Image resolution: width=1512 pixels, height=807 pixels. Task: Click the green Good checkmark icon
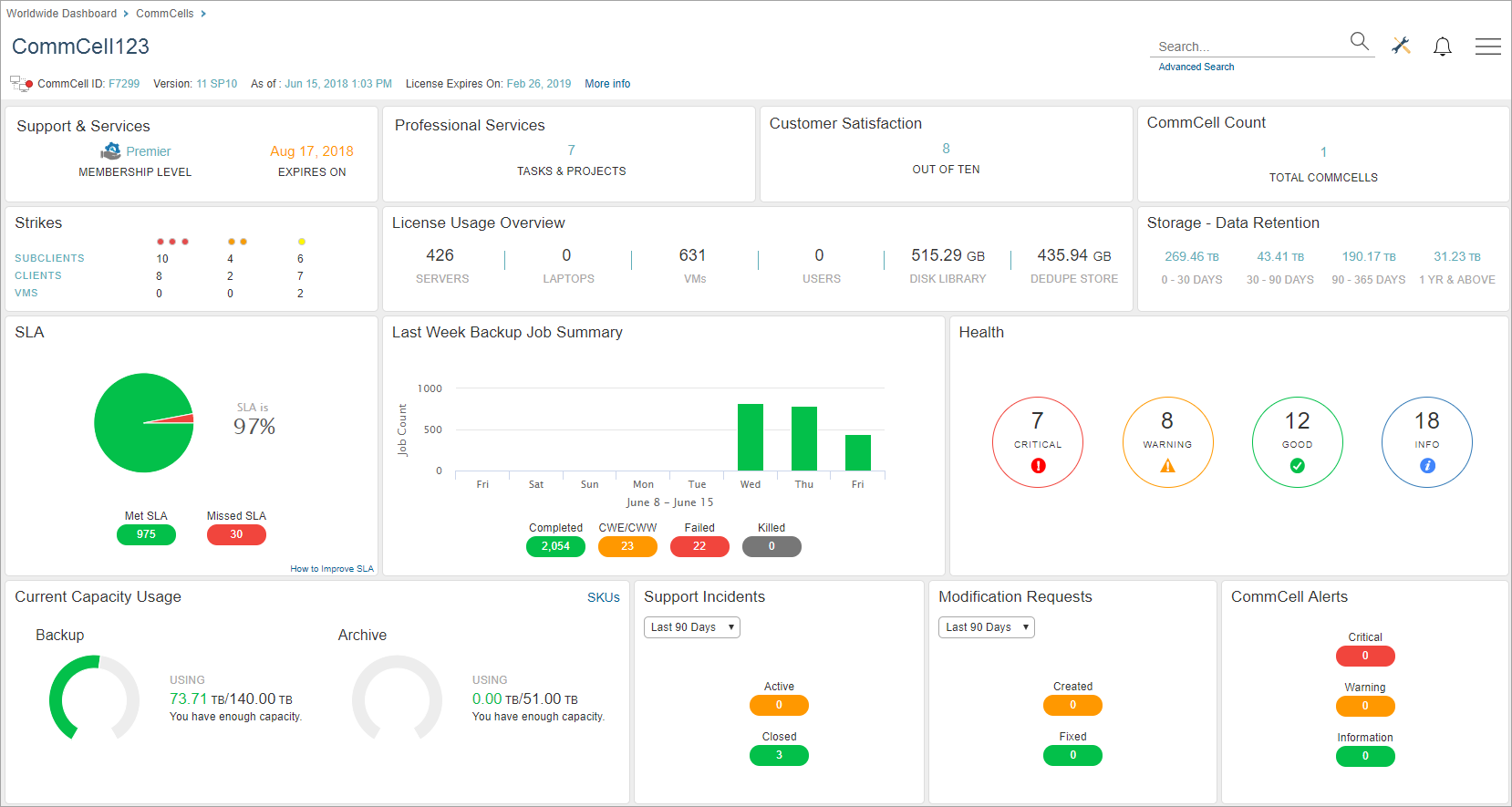click(x=1297, y=466)
